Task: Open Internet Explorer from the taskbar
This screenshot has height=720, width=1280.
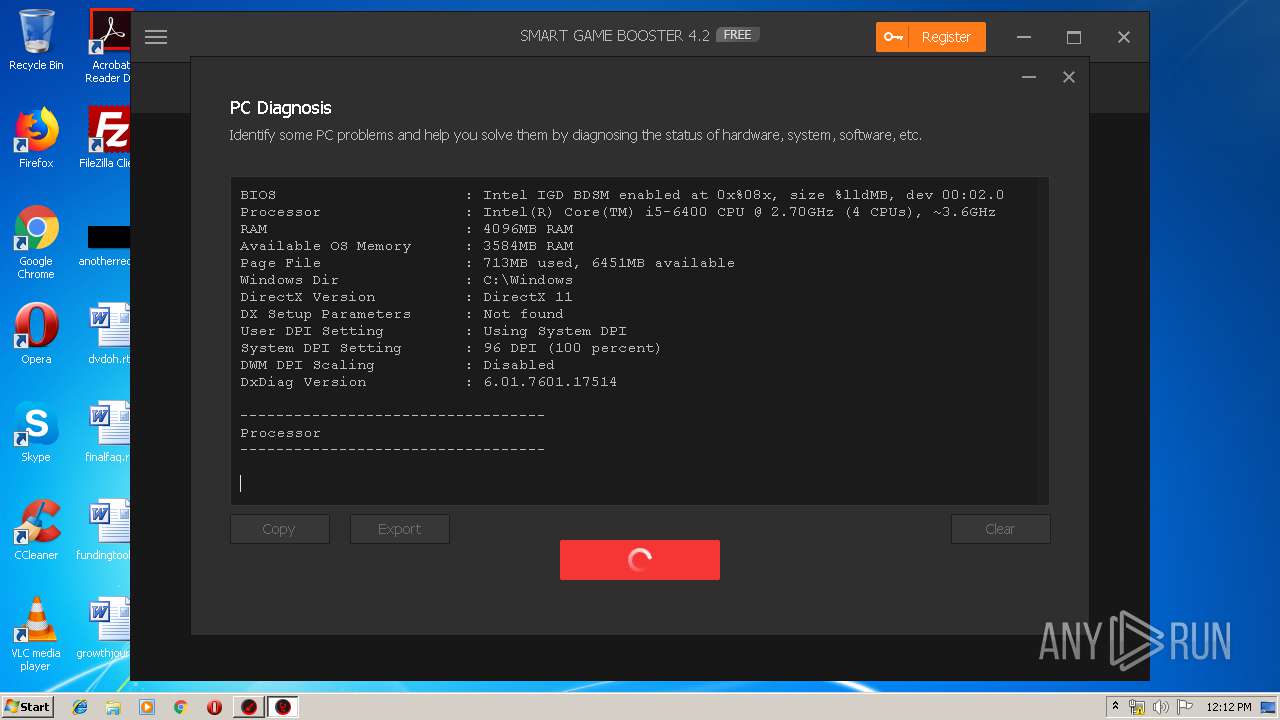Action: 80,707
